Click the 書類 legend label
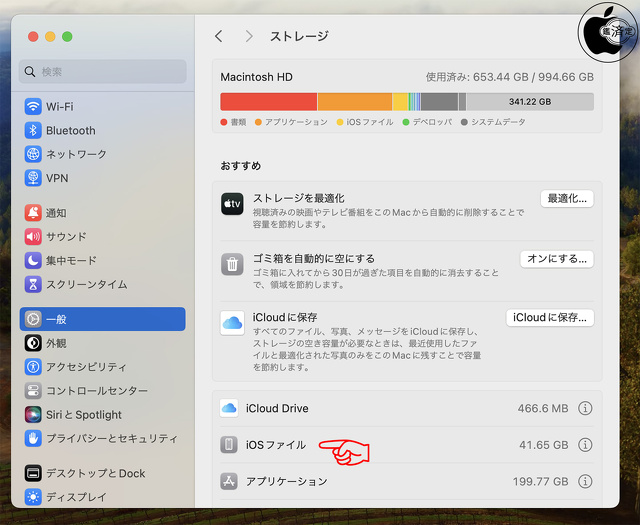This screenshot has width=640, height=525. 238,122
